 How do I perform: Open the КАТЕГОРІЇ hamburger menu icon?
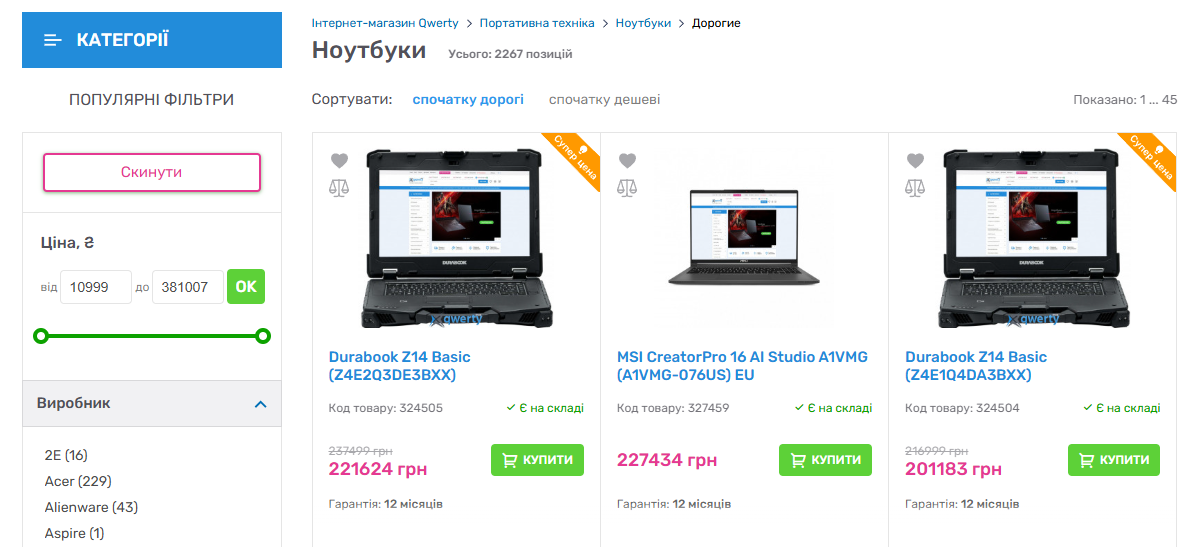click(53, 40)
